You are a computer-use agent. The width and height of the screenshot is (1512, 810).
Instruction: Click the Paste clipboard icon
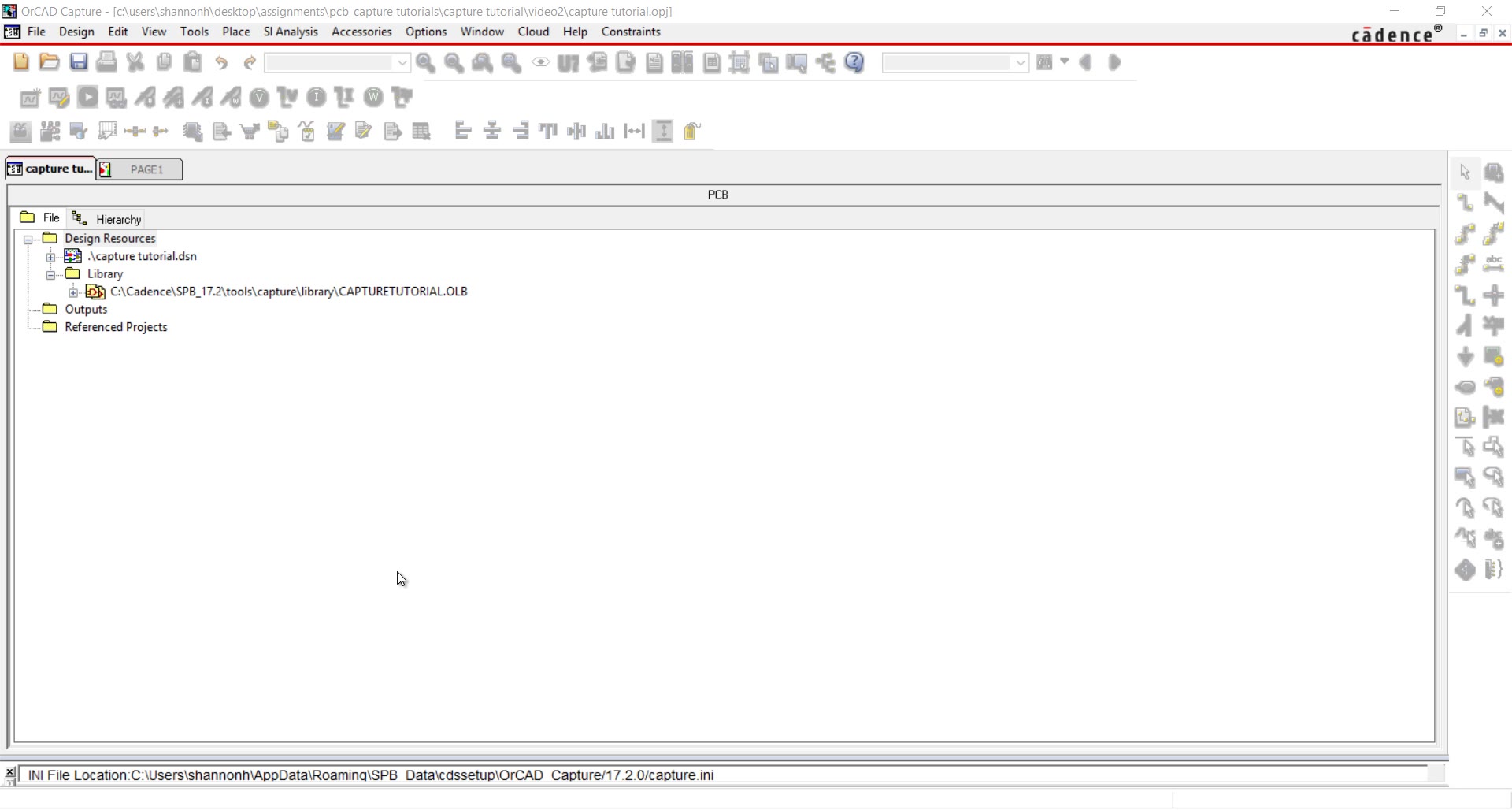(x=193, y=62)
